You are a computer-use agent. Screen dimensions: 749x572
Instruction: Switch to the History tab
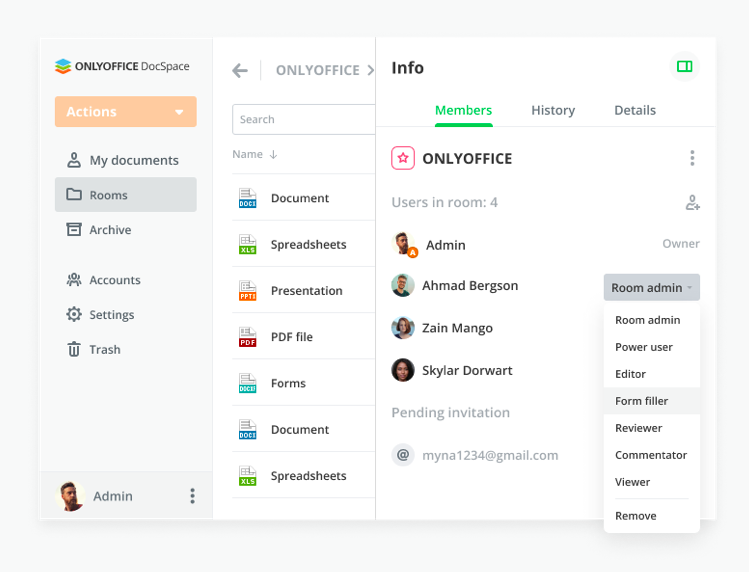(553, 110)
